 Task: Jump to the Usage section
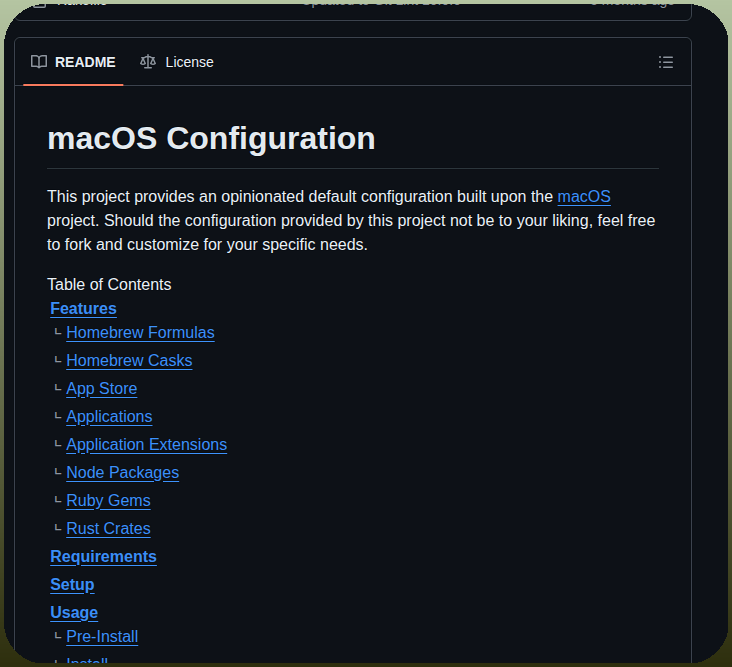click(x=74, y=612)
